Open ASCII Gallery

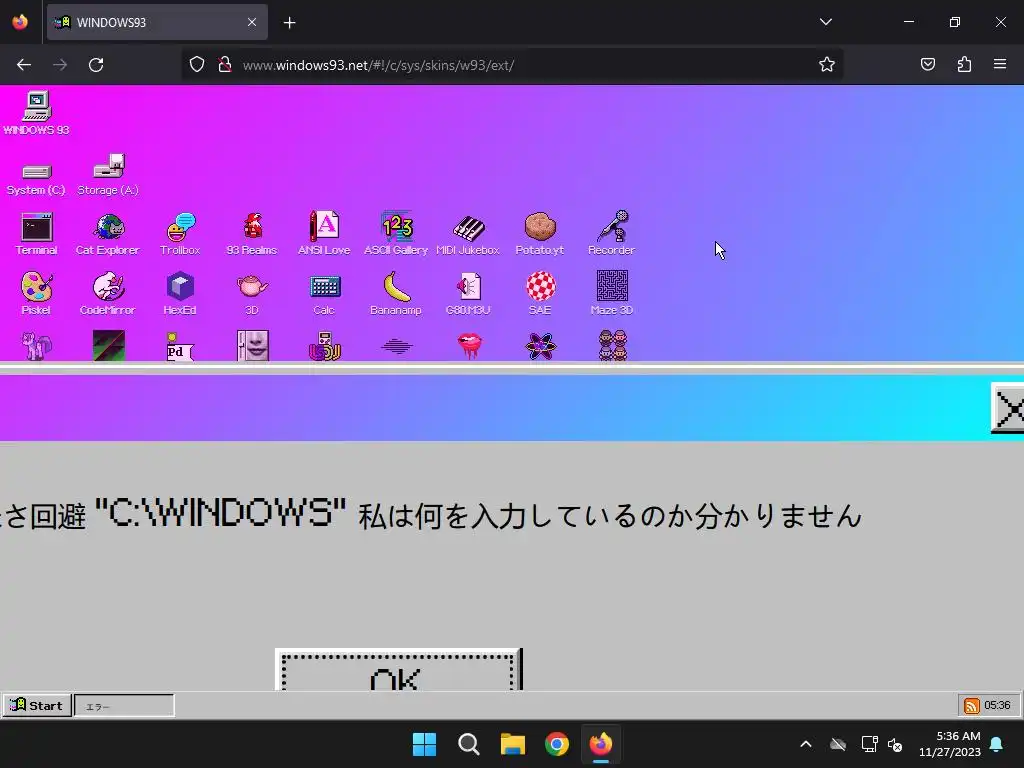(x=396, y=234)
